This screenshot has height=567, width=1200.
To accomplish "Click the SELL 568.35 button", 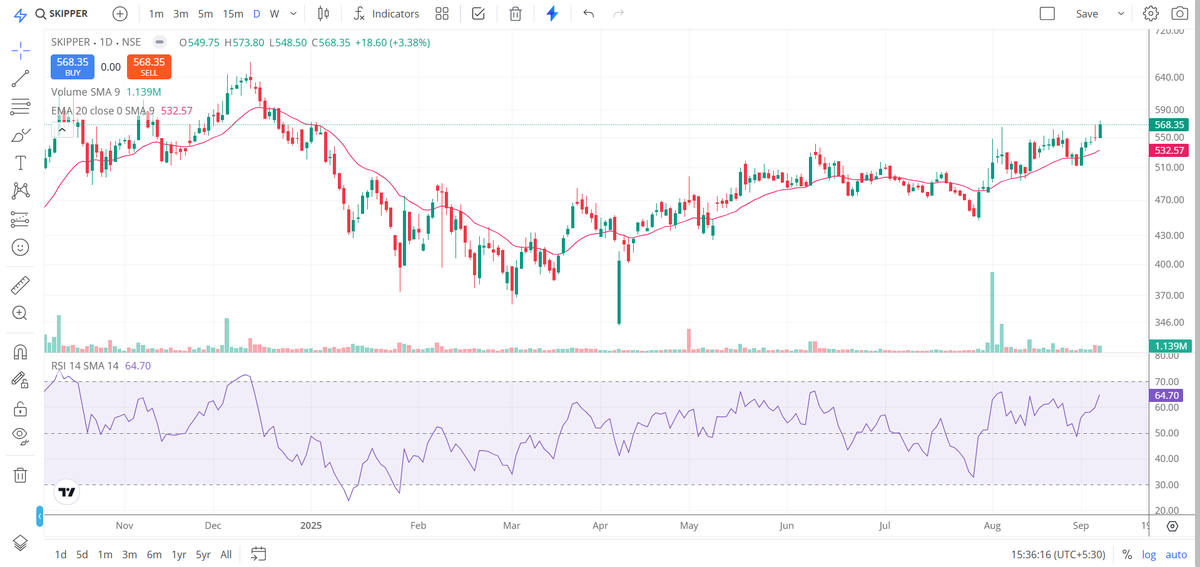I will pyautogui.click(x=149, y=66).
